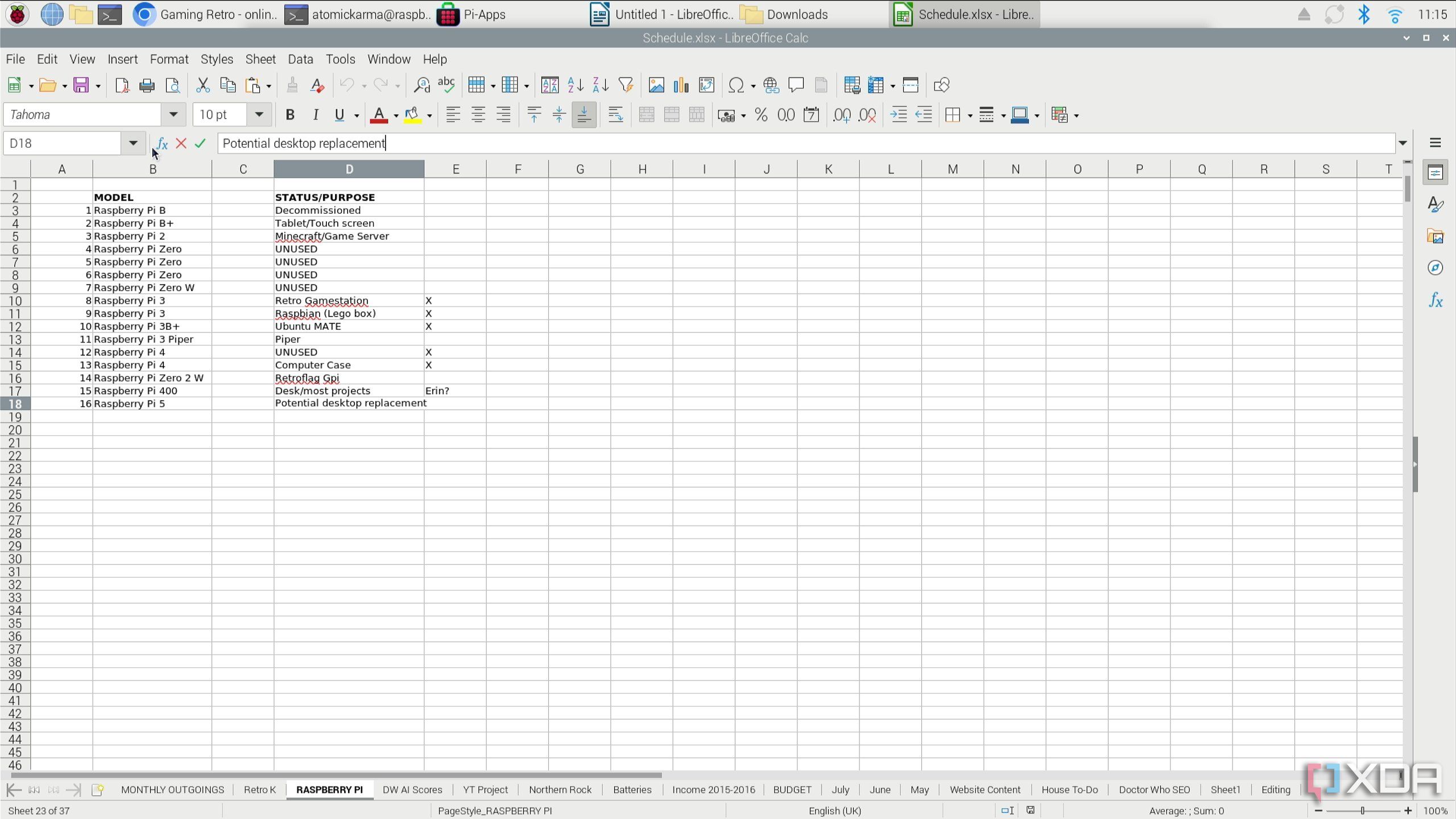Switch to the Batteries sheet tab
This screenshot has width=1456, height=819.
[x=632, y=790]
